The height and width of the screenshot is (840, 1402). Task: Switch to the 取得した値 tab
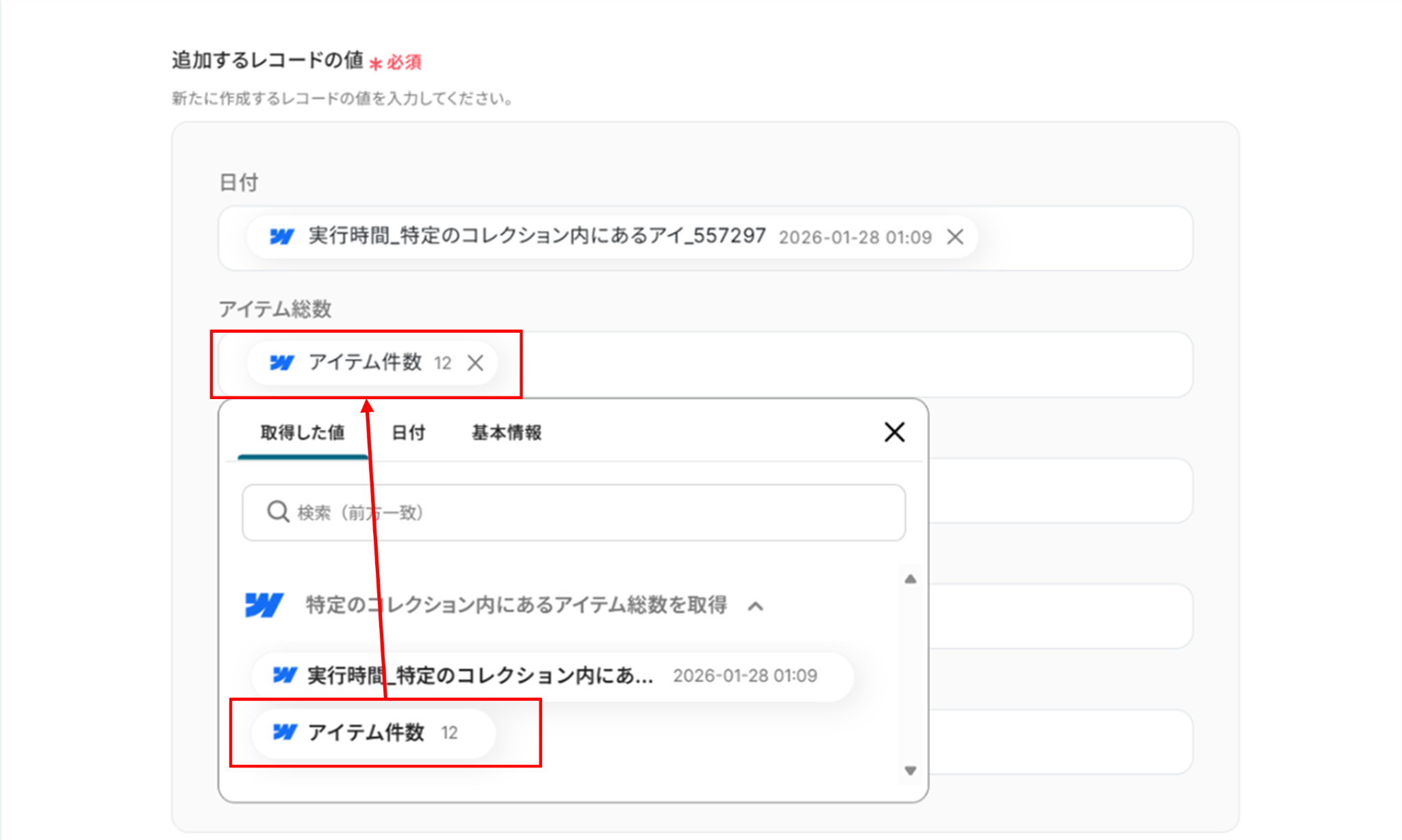[302, 433]
